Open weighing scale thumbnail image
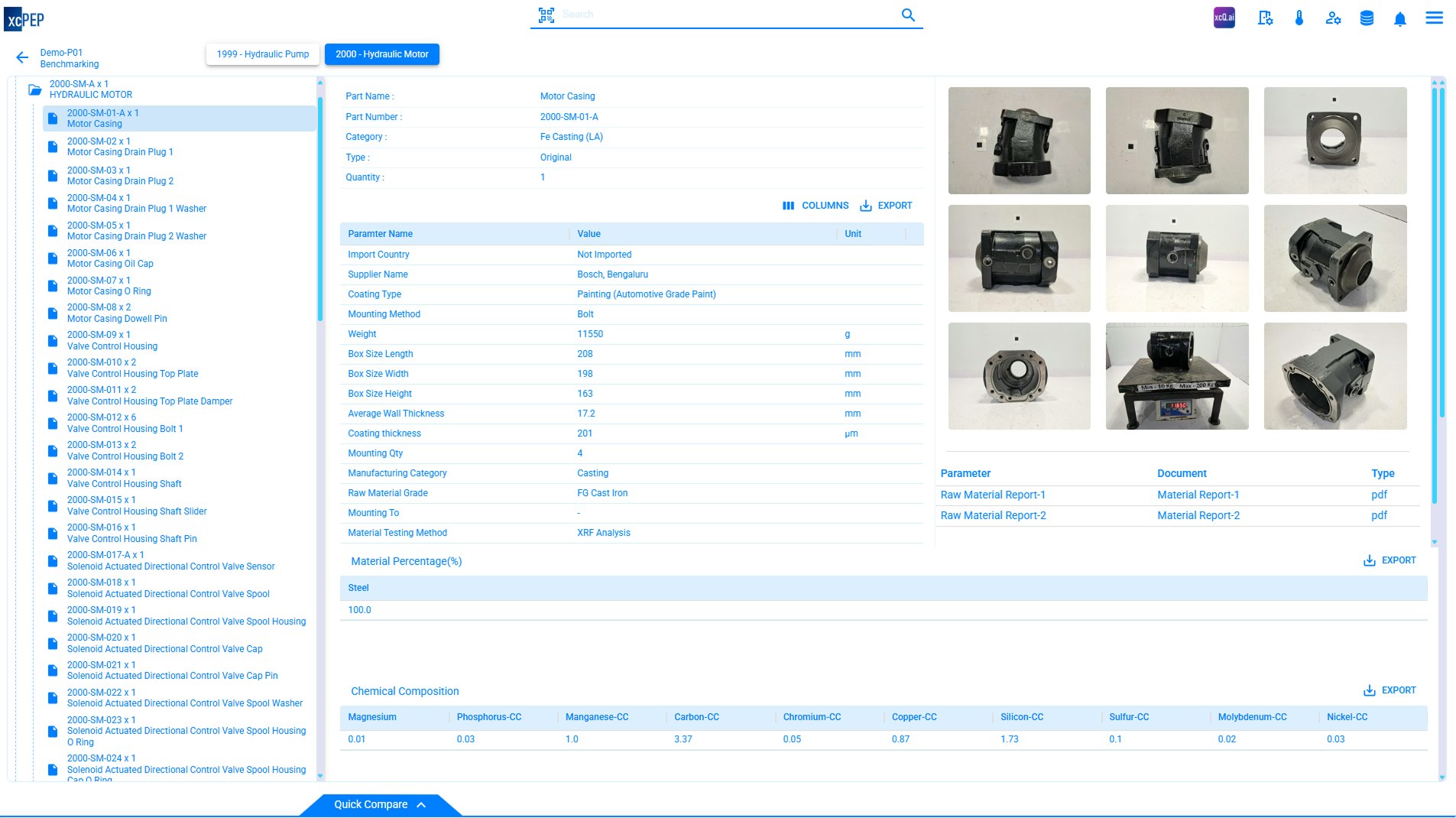The width and height of the screenshot is (1456, 818). pyautogui.click(x=1176, y=376)
